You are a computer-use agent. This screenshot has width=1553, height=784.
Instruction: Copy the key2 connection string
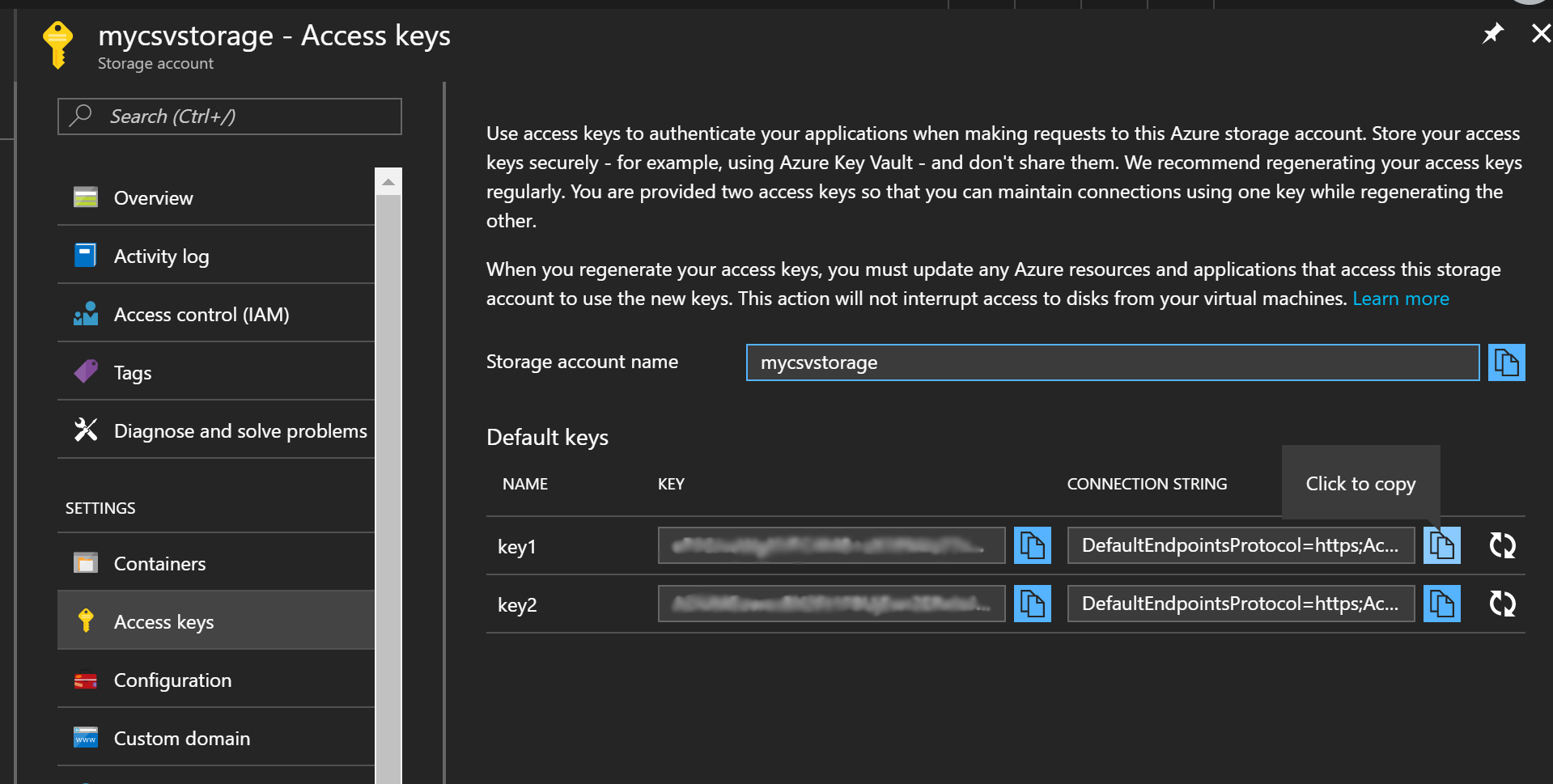coord(1442,604)
